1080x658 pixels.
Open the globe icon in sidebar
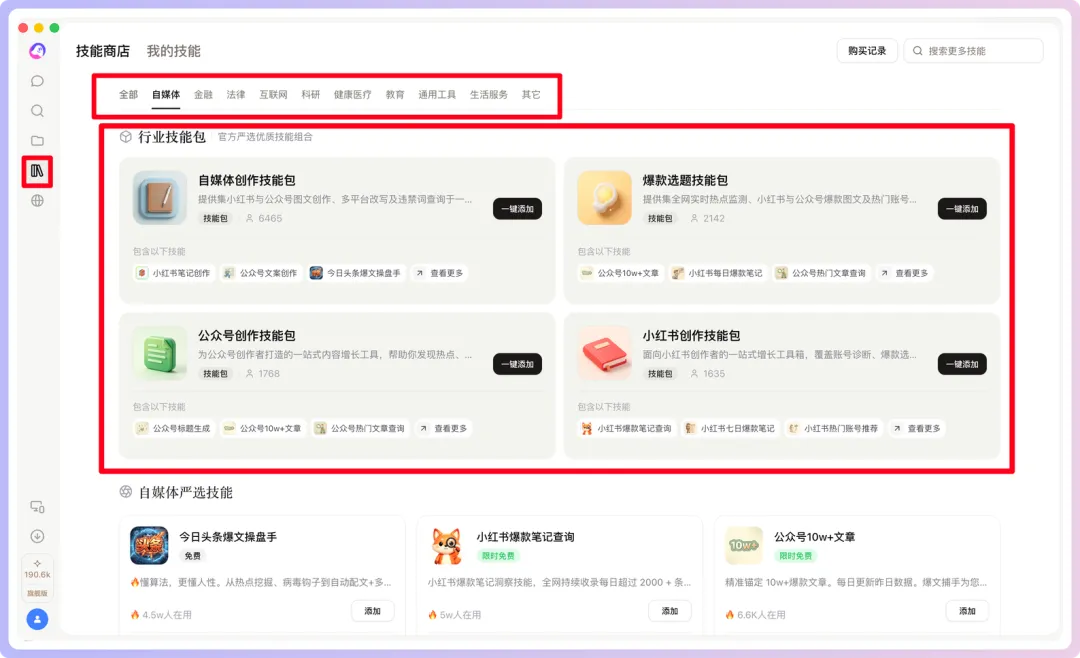[37, 201]
